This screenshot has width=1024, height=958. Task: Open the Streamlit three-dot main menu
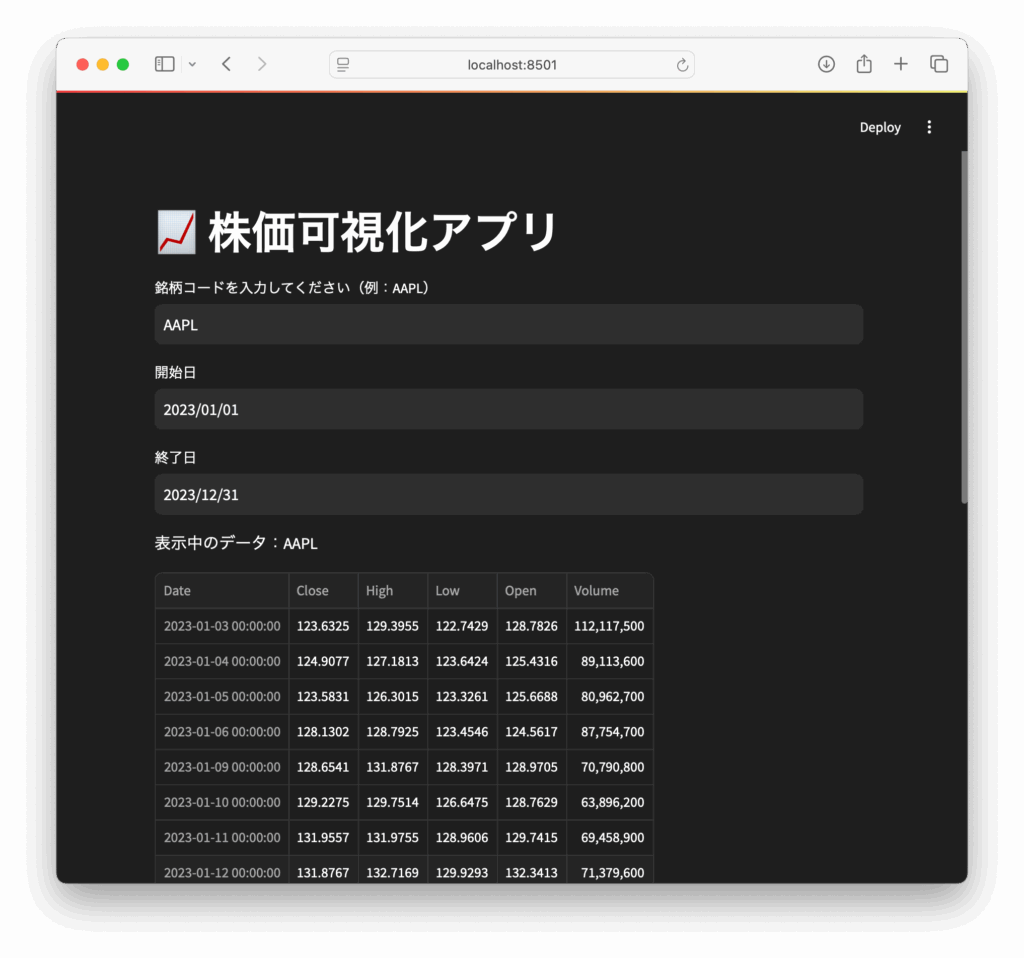point(929,127)
